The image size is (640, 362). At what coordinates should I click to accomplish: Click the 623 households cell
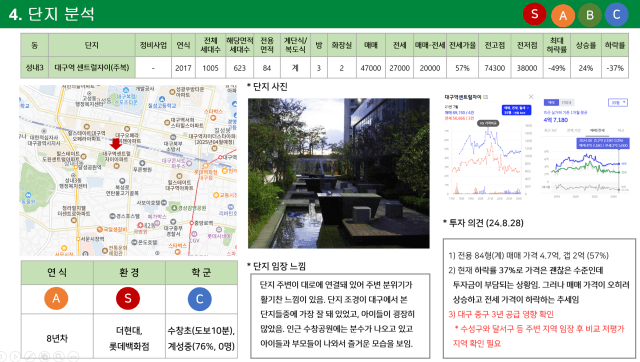click(x=240, y=68)
